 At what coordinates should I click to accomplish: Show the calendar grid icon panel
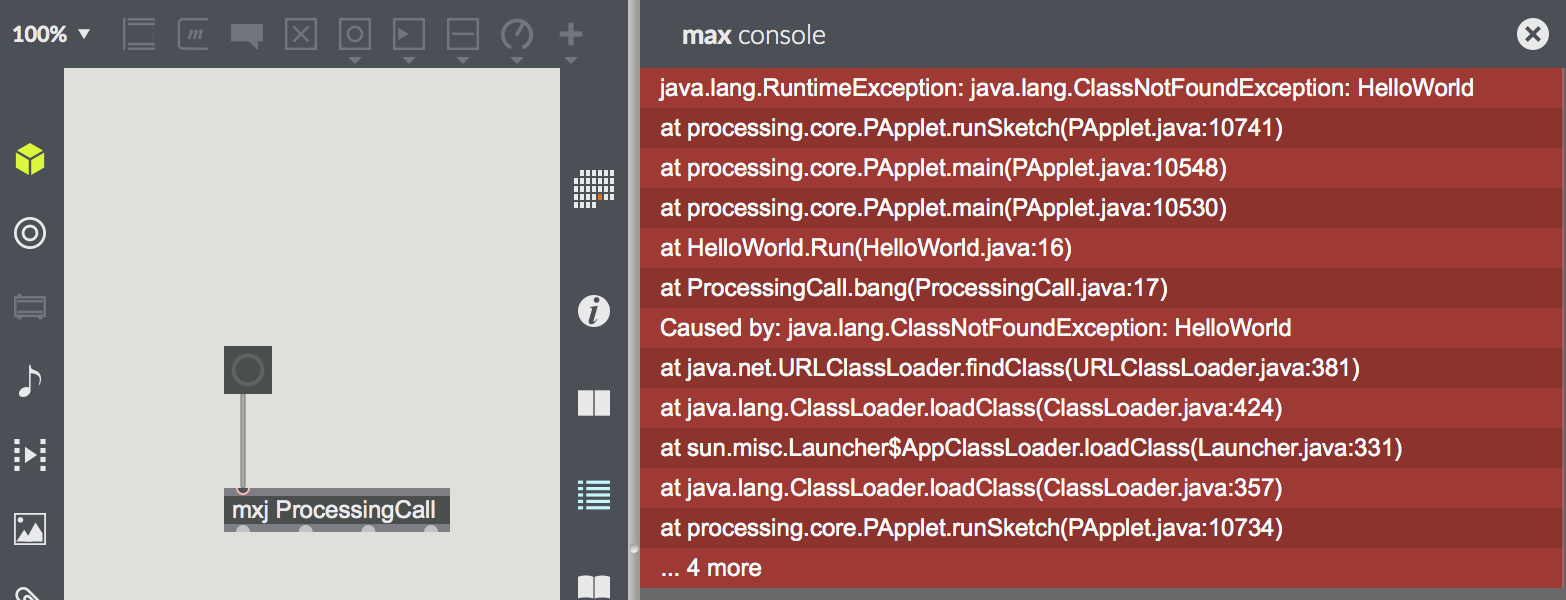(x=594, y=188)
